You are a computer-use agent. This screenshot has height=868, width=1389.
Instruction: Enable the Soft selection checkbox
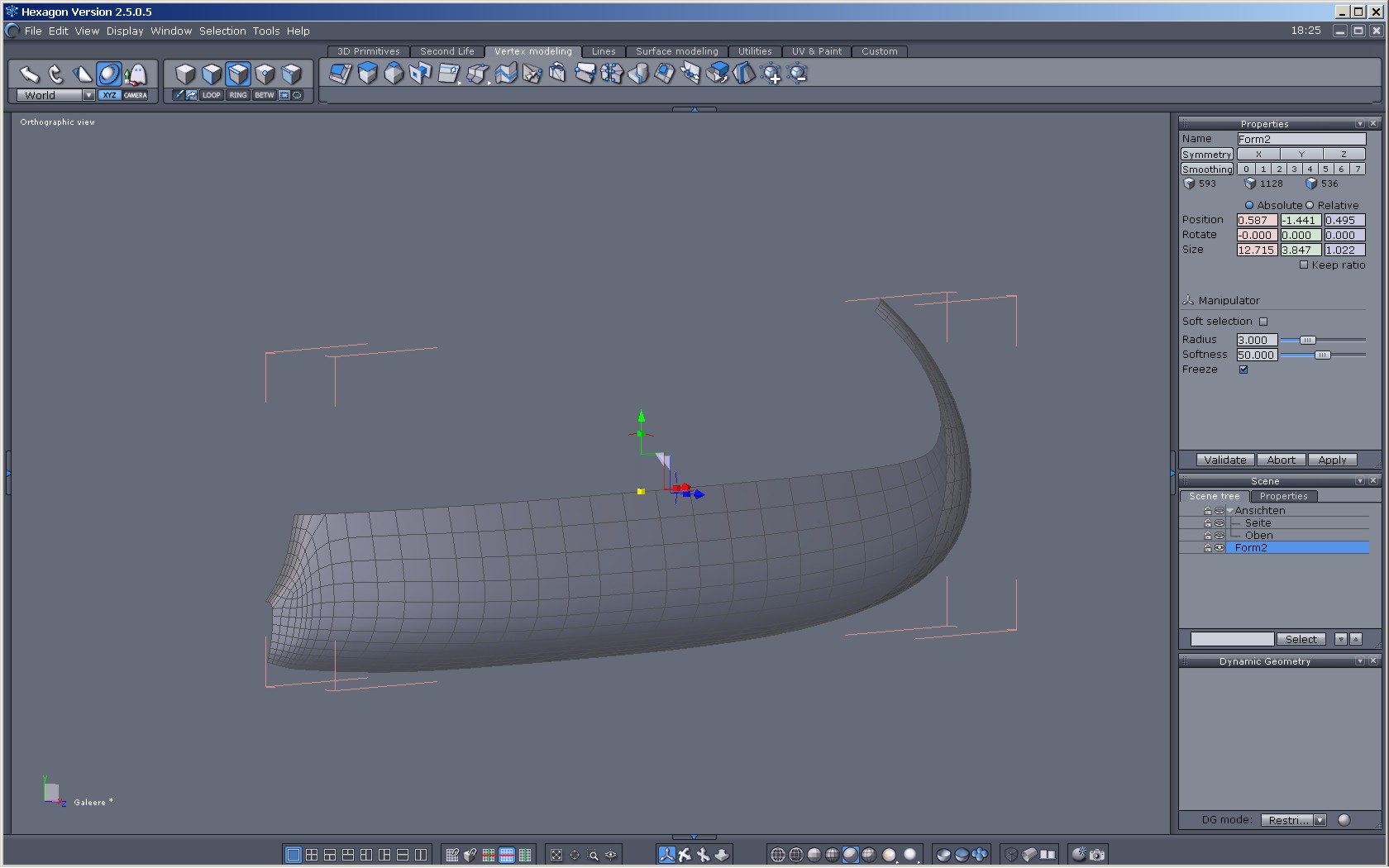pos(1263,322)
